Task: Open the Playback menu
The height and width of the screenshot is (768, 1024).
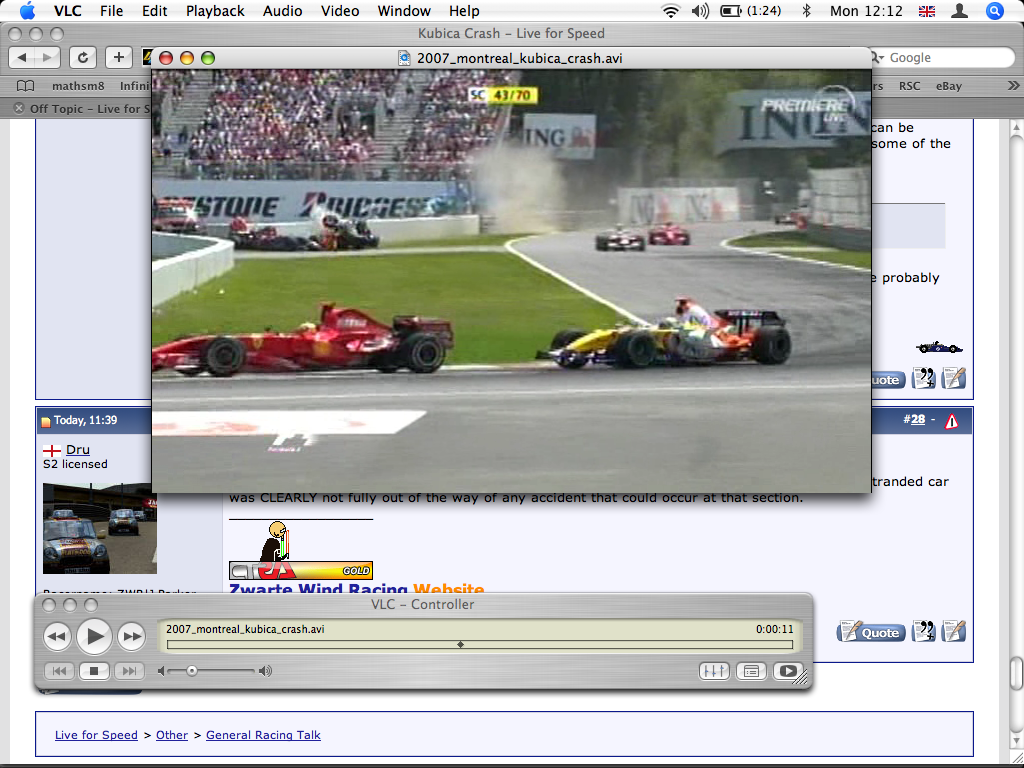Action: pos(215,11)
